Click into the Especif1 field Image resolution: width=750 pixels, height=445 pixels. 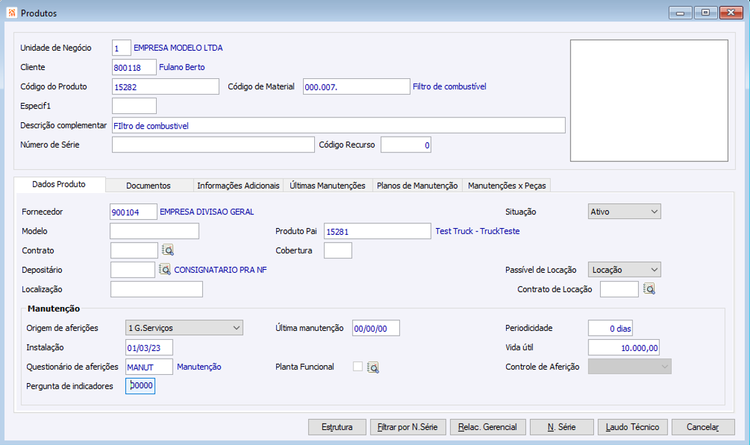pos(134,106)
